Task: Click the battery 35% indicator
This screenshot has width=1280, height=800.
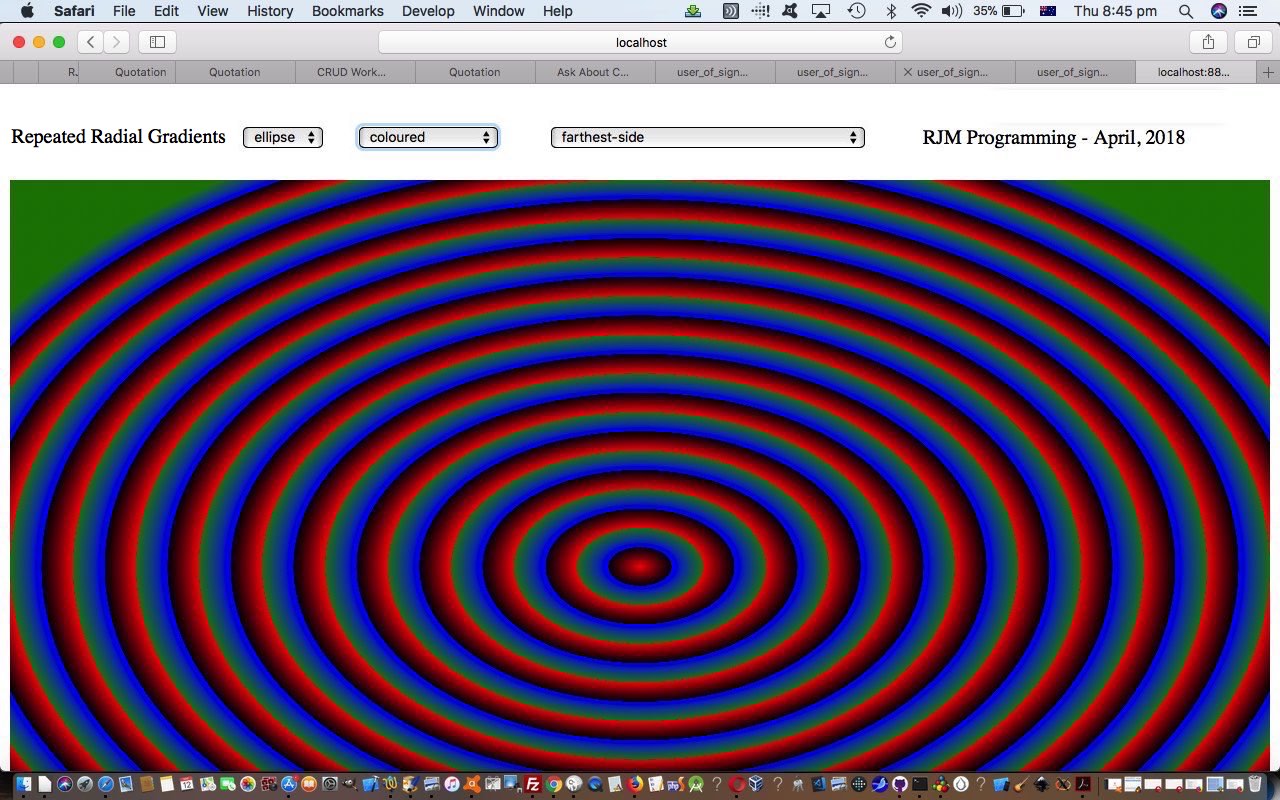Action: pyautogui.click(x=998, y=11)
